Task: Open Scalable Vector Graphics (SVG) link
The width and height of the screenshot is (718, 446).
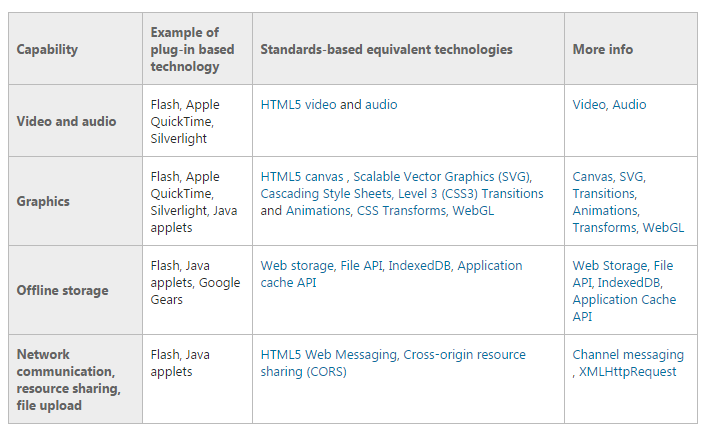Action: 441,177
